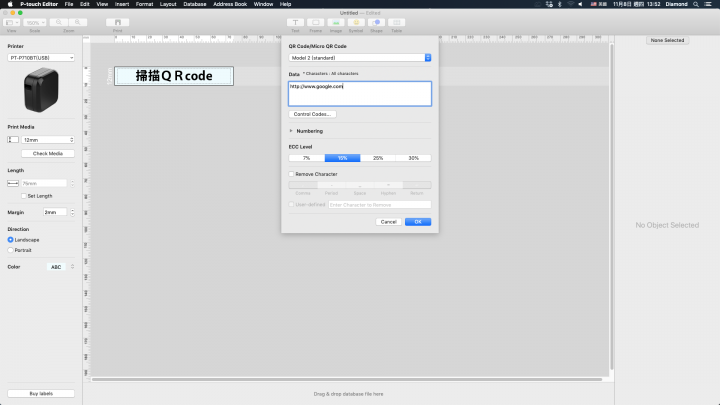Open the View menu
Viewport: 720px width, 405px height.
click(x=102, y=4)
